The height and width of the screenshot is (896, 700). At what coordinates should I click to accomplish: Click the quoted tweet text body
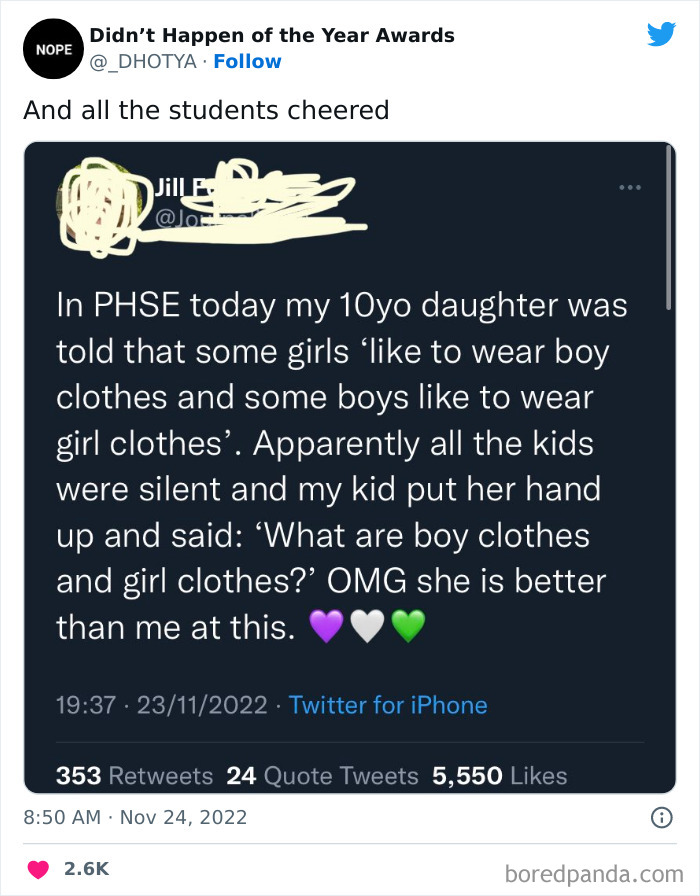click(342, 466)
